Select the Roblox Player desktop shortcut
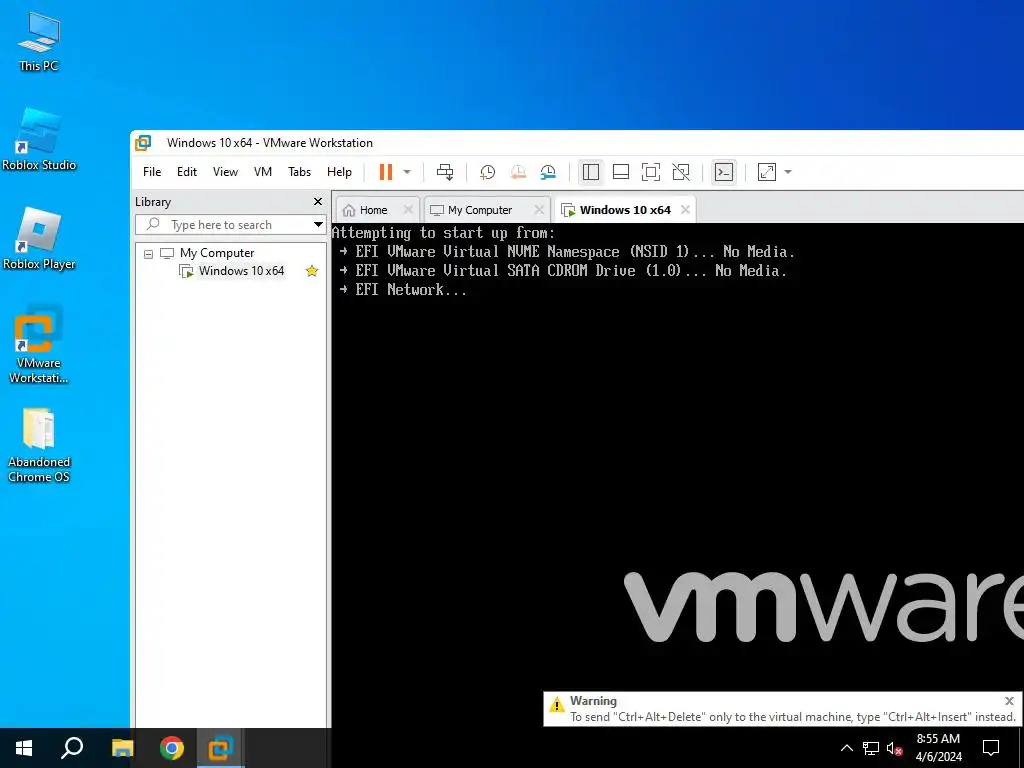The image size is (1024, 768). pos(39,239)
